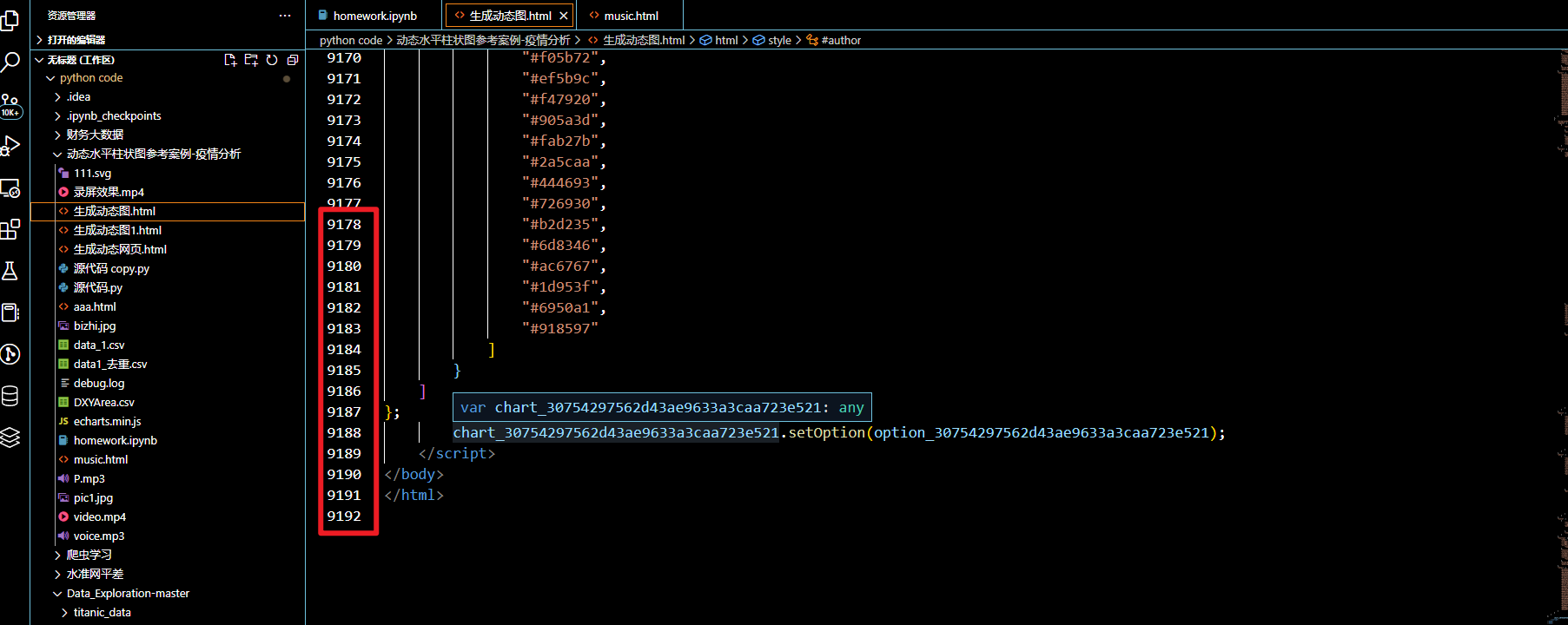This screenshot has height=625, width=1568.
Task: Select the 生成动态图.html editor tab
Action: (511, 16)
